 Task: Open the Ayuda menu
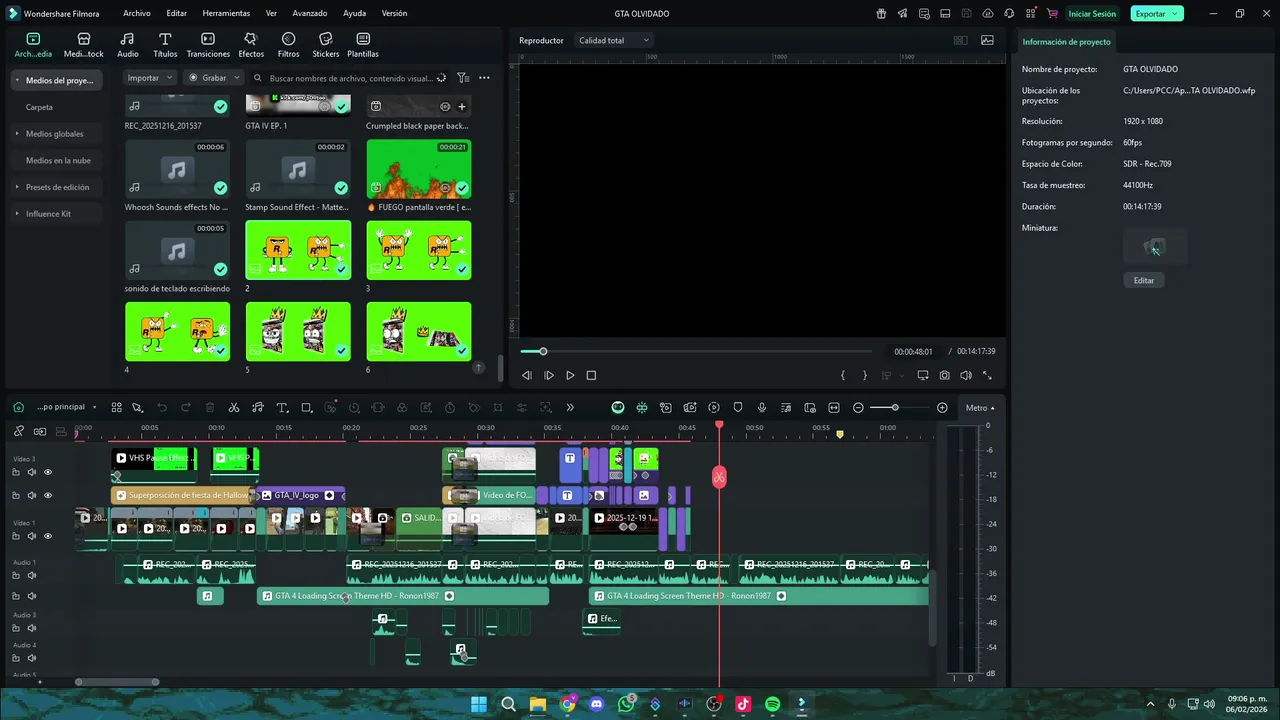355,14
